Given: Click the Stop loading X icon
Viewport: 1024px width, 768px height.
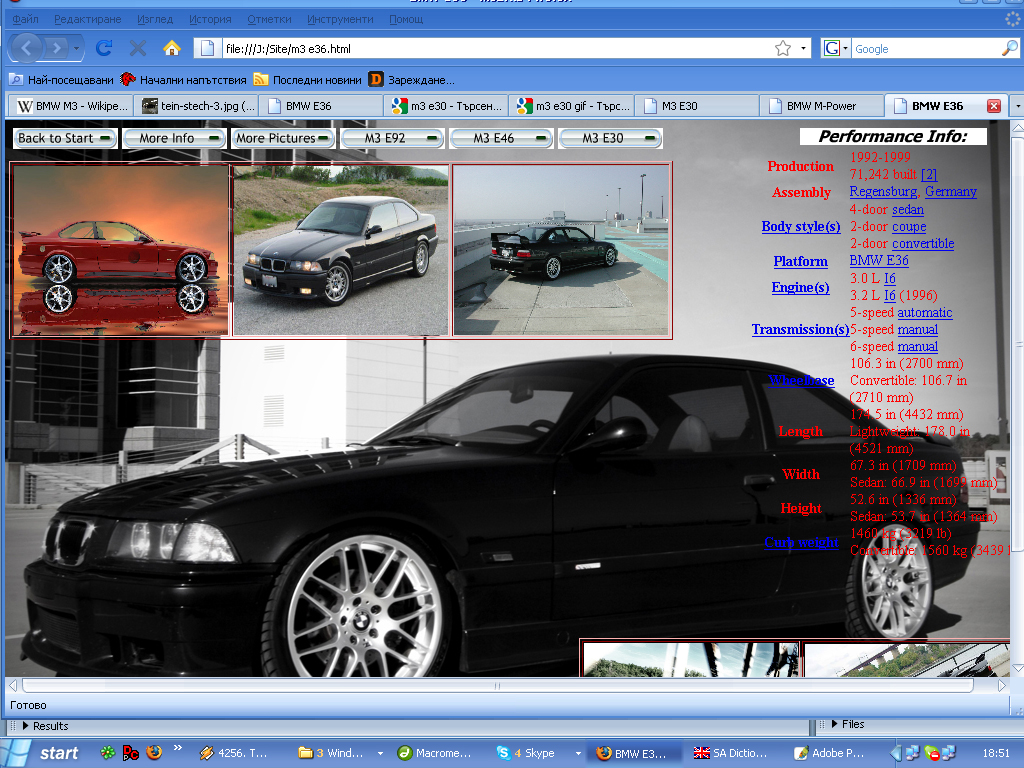Looking at the screenshot, I should point(138,48).
